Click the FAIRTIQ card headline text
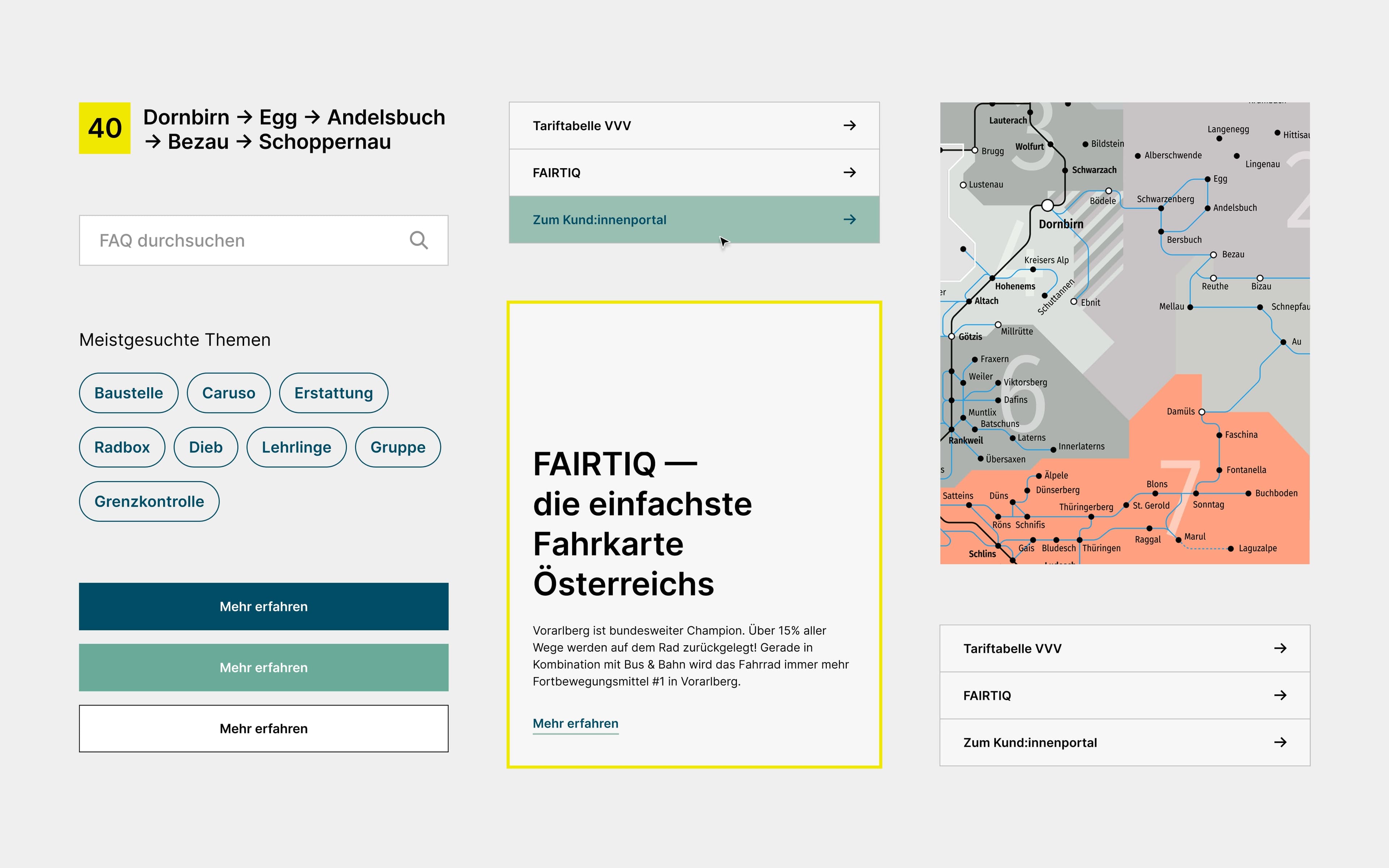 [642, 524]
